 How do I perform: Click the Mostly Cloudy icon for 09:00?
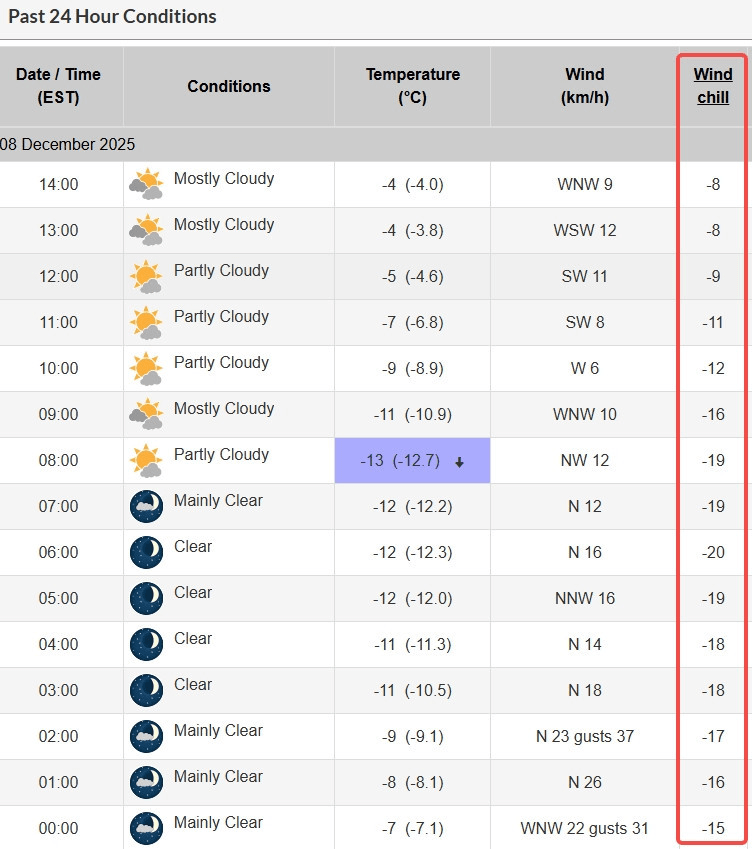click(x=146, y=415)
